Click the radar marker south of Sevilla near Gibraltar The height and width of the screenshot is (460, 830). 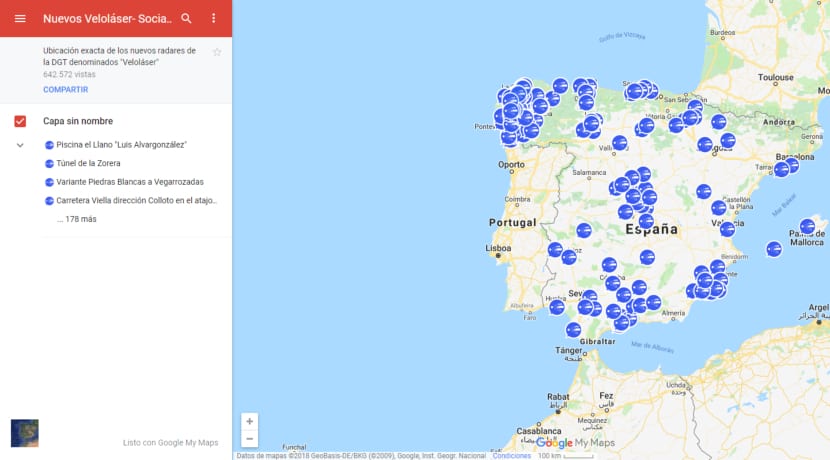(x=573, y=329)
